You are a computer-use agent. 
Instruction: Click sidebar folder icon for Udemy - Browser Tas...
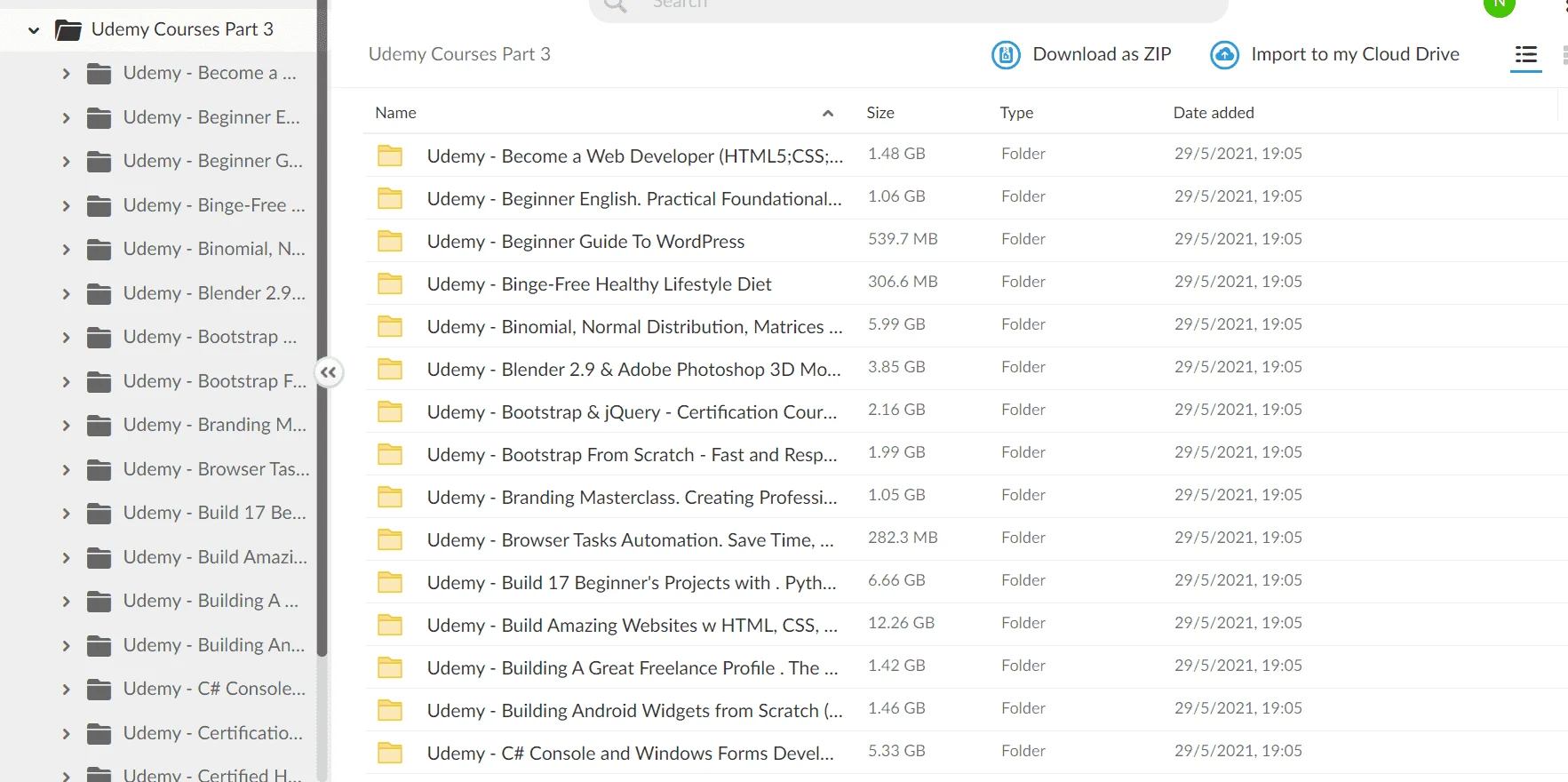[99, 470]
